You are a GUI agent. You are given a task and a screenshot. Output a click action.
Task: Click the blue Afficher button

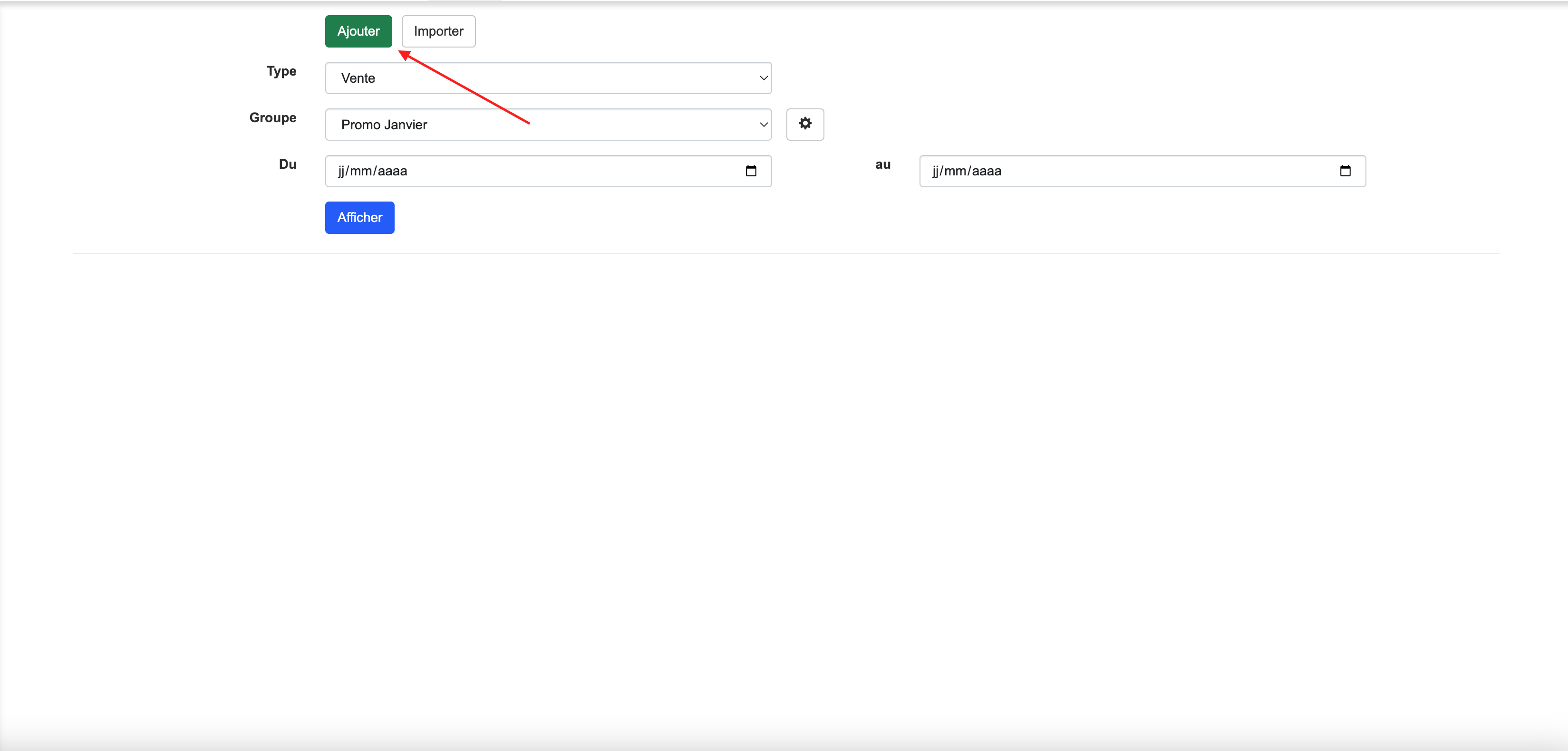360,217
